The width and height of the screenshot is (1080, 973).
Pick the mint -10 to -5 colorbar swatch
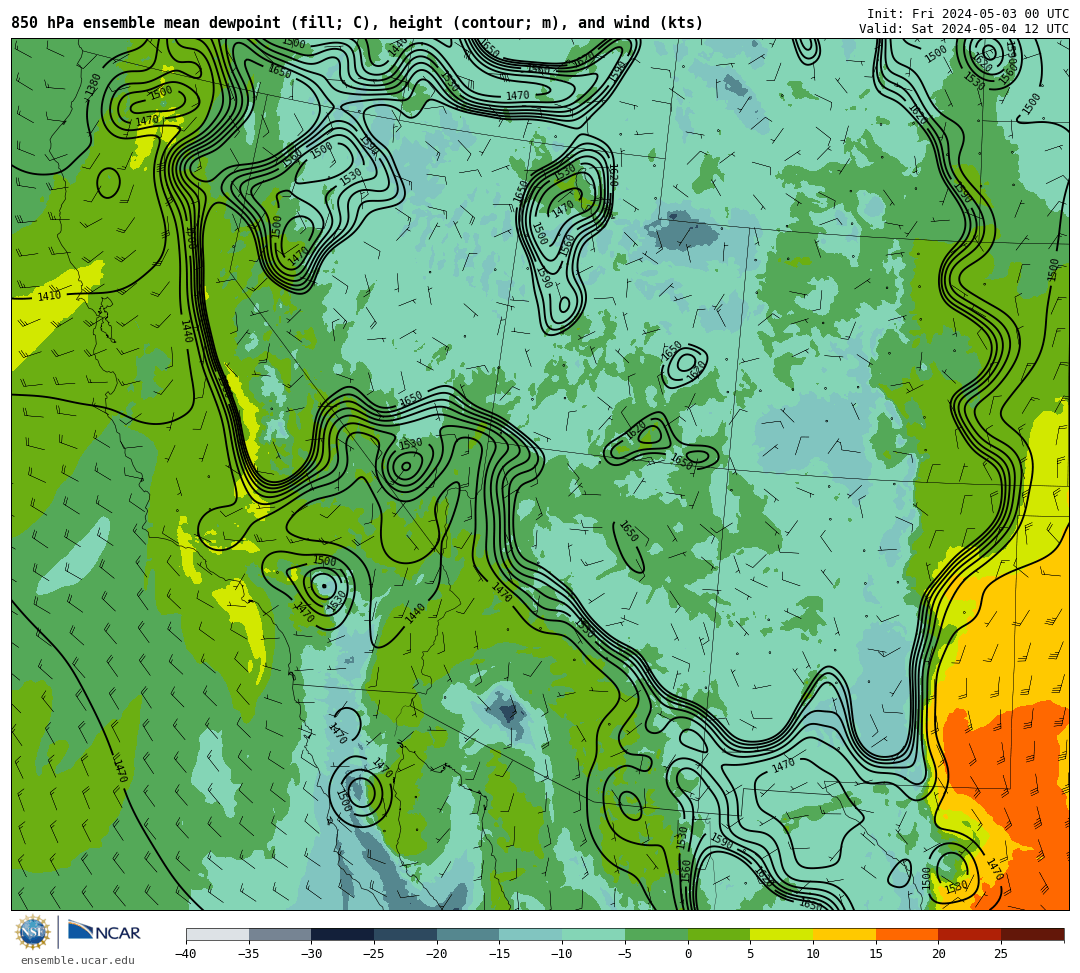pos(594,934)
